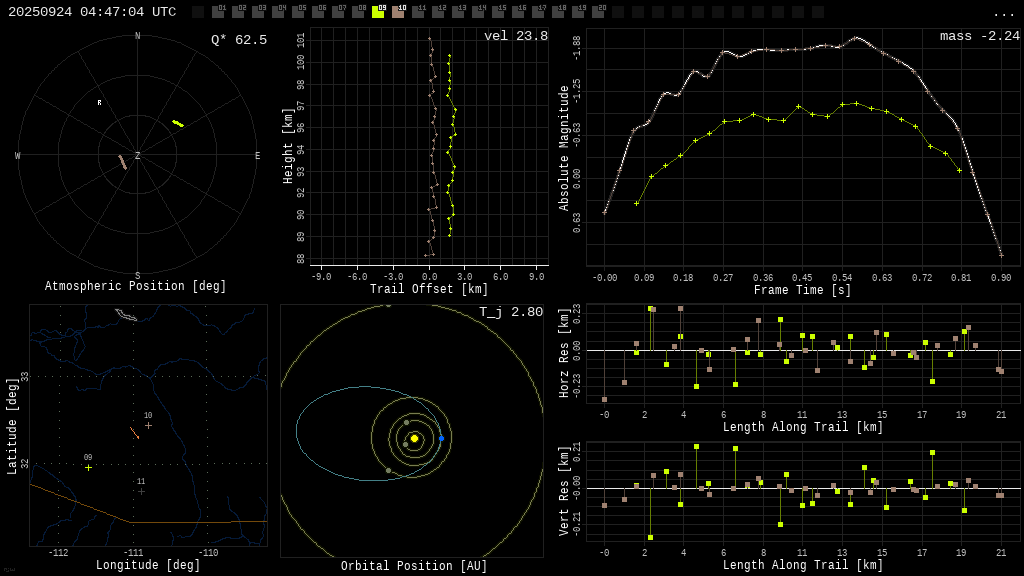This screenshot has height=576, width=1024.
Task: Open the three-dots overflow menu
Action: tap(1003, 13)
